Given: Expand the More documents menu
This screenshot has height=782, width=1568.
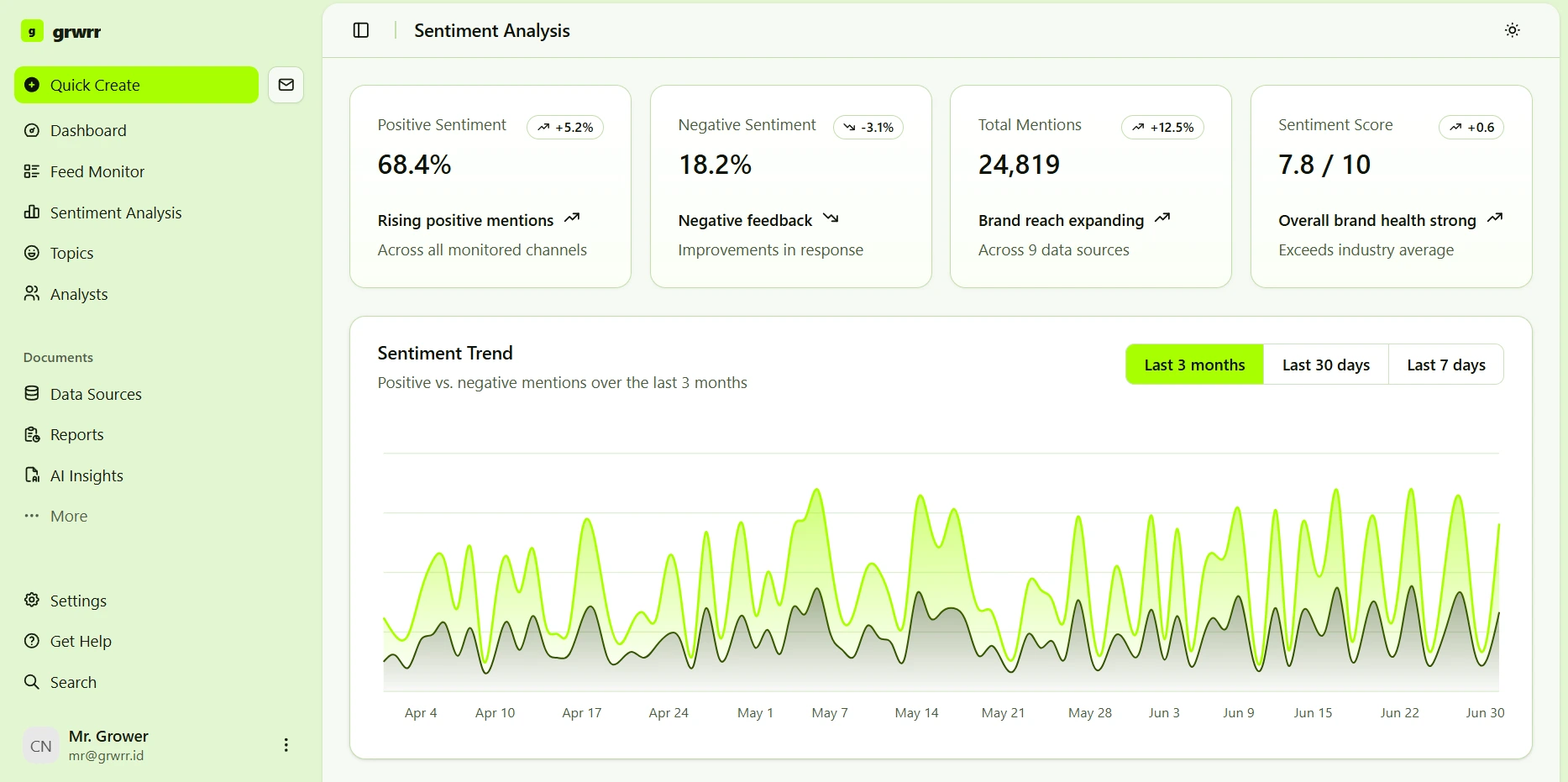Looking at the screenshot, I should (x=68, y=516).
